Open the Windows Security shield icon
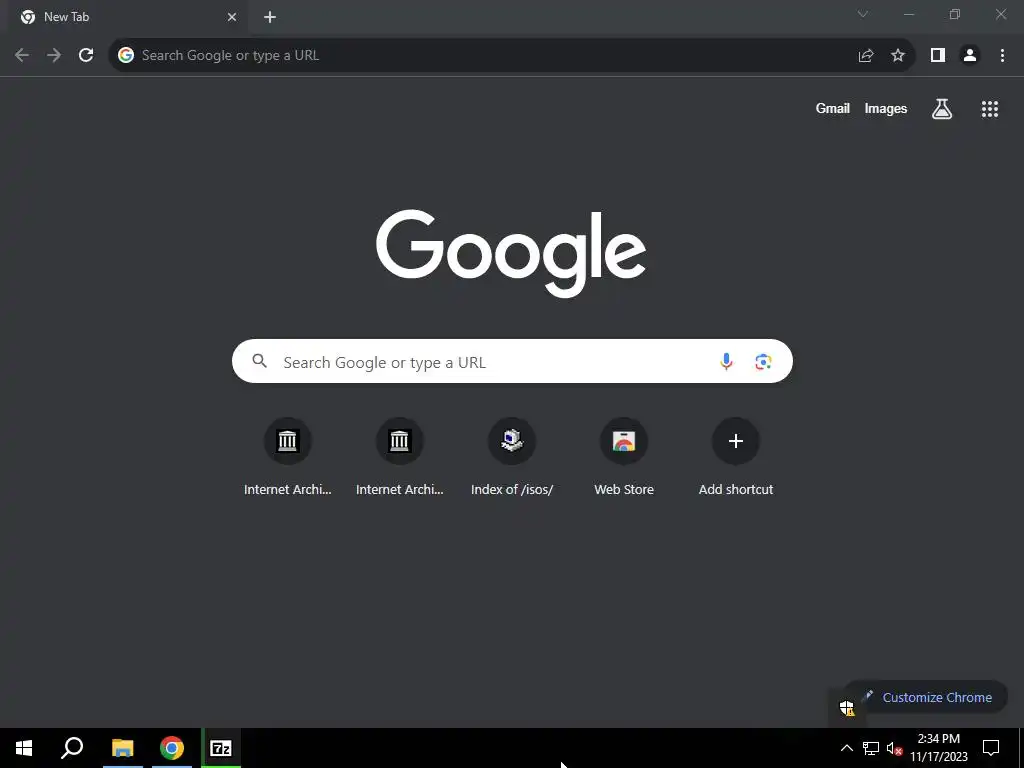This screenshot has width=1024, height=768. tap(847, 708)
